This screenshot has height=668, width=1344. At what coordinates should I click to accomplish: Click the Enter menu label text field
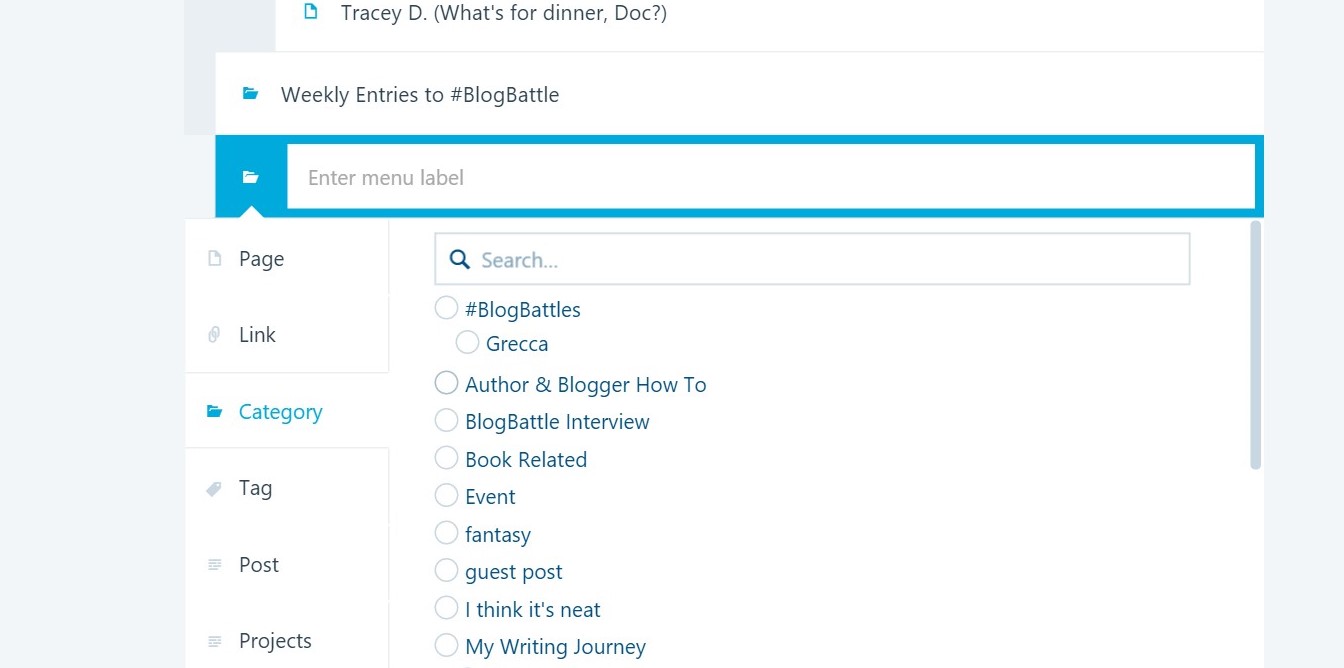tap(770, 178)
